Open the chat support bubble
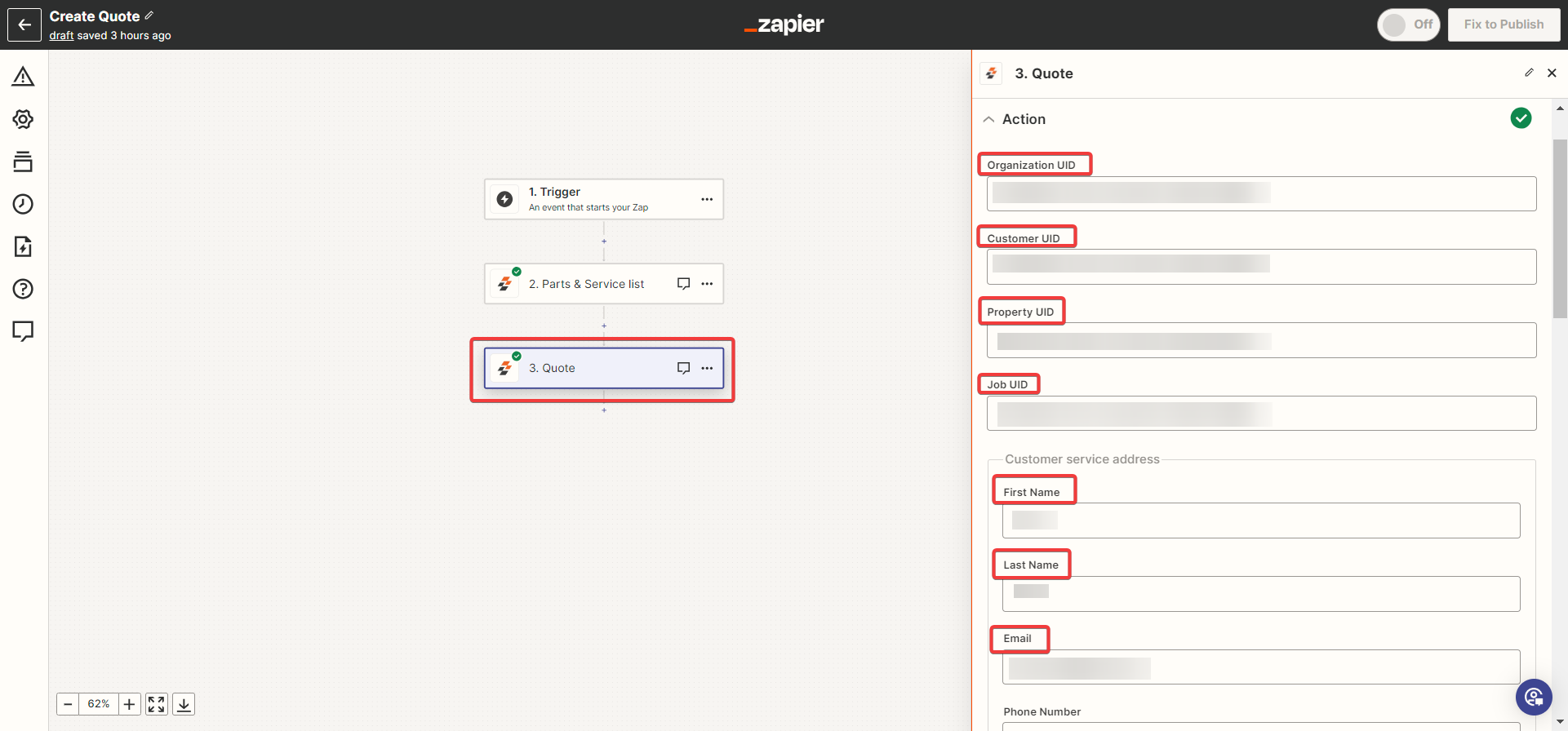The image size is (1568, 731). pos(1534,697)
